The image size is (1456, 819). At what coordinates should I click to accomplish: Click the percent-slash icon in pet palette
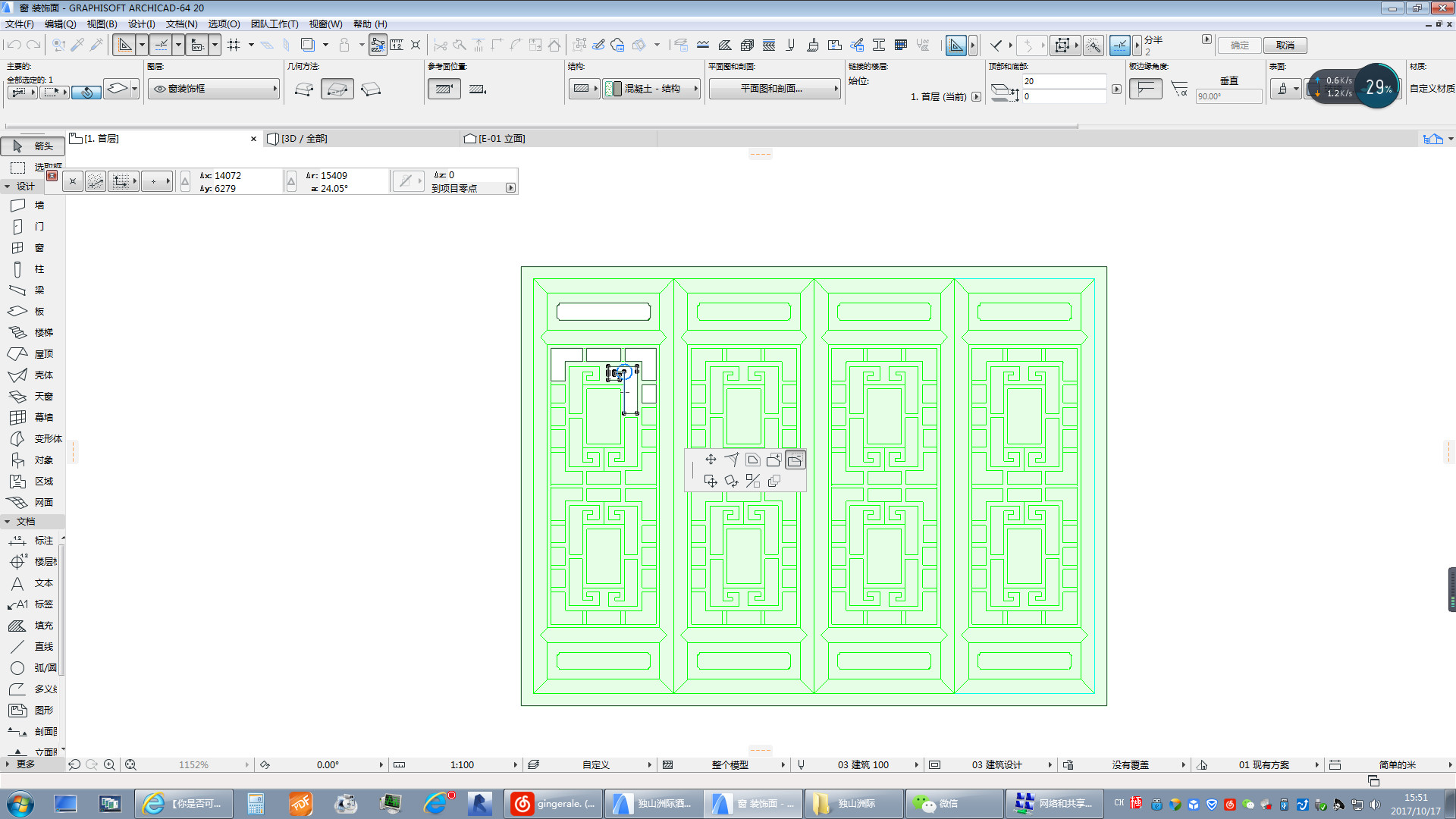pyautogui.click(x=752, y=481)
